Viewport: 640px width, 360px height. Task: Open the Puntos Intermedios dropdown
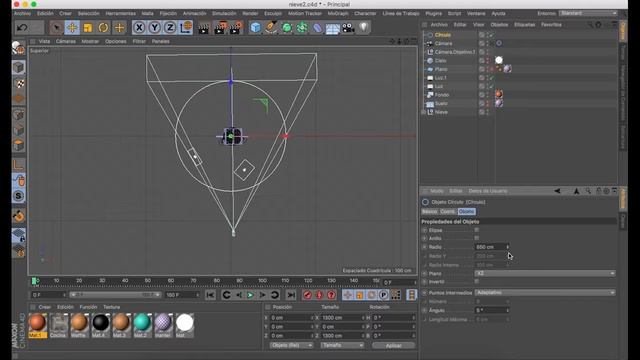click(x=545, y=293)
